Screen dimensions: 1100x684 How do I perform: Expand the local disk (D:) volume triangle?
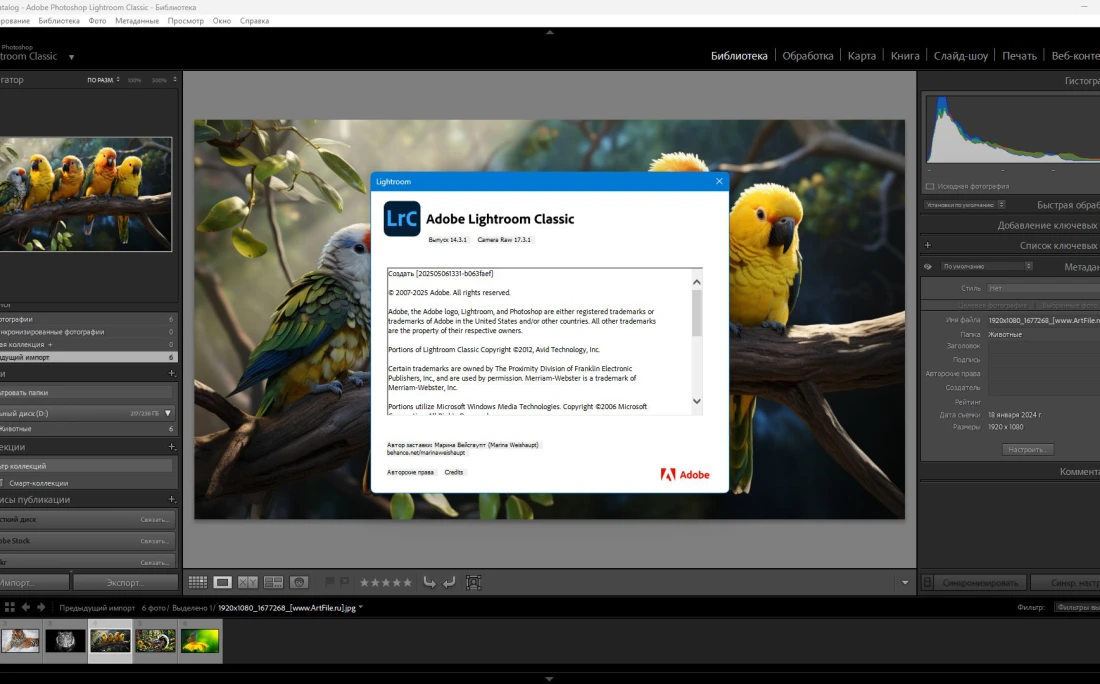[168, 412]
